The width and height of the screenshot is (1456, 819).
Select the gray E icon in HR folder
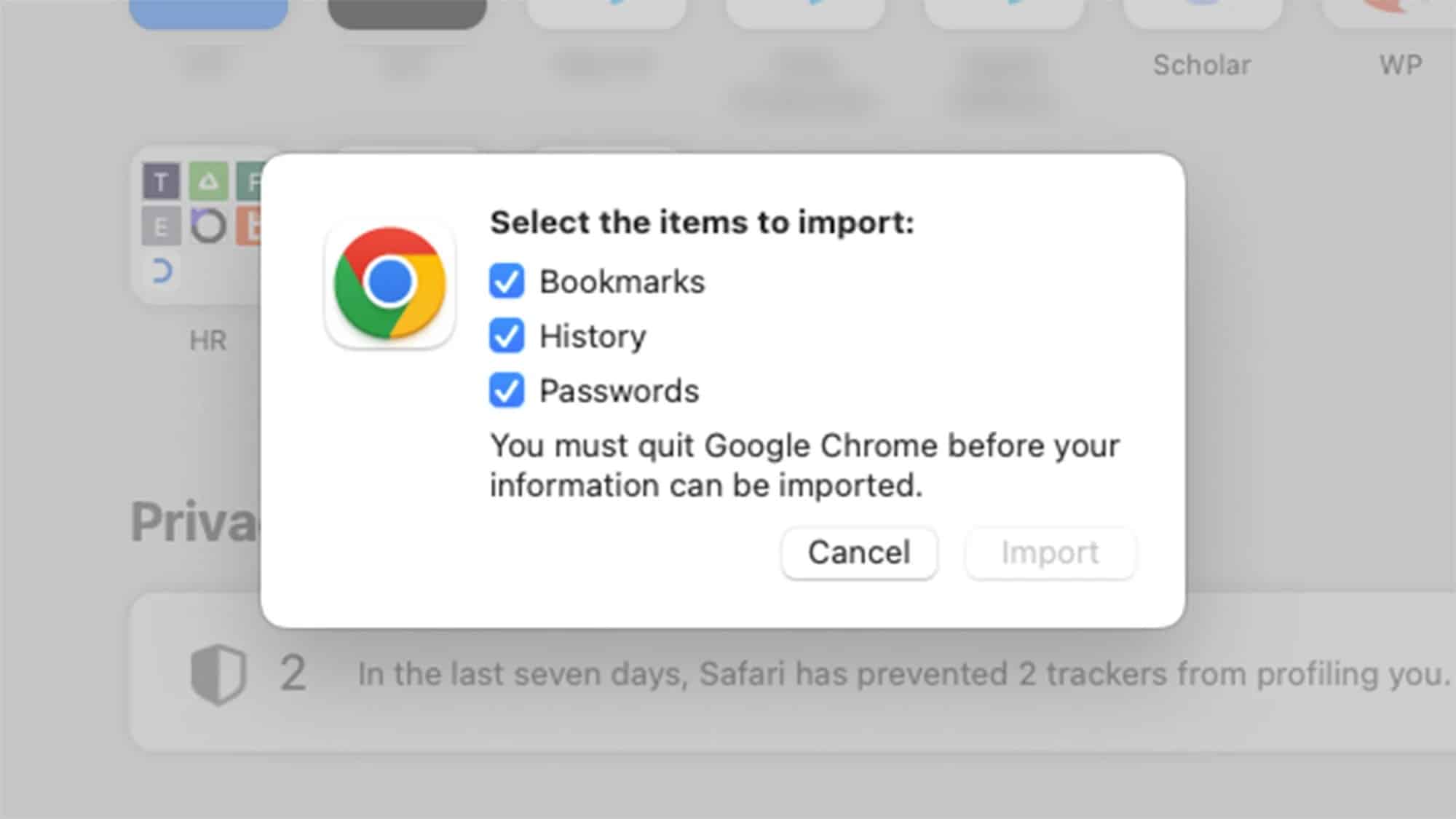(x=161, y=227)
